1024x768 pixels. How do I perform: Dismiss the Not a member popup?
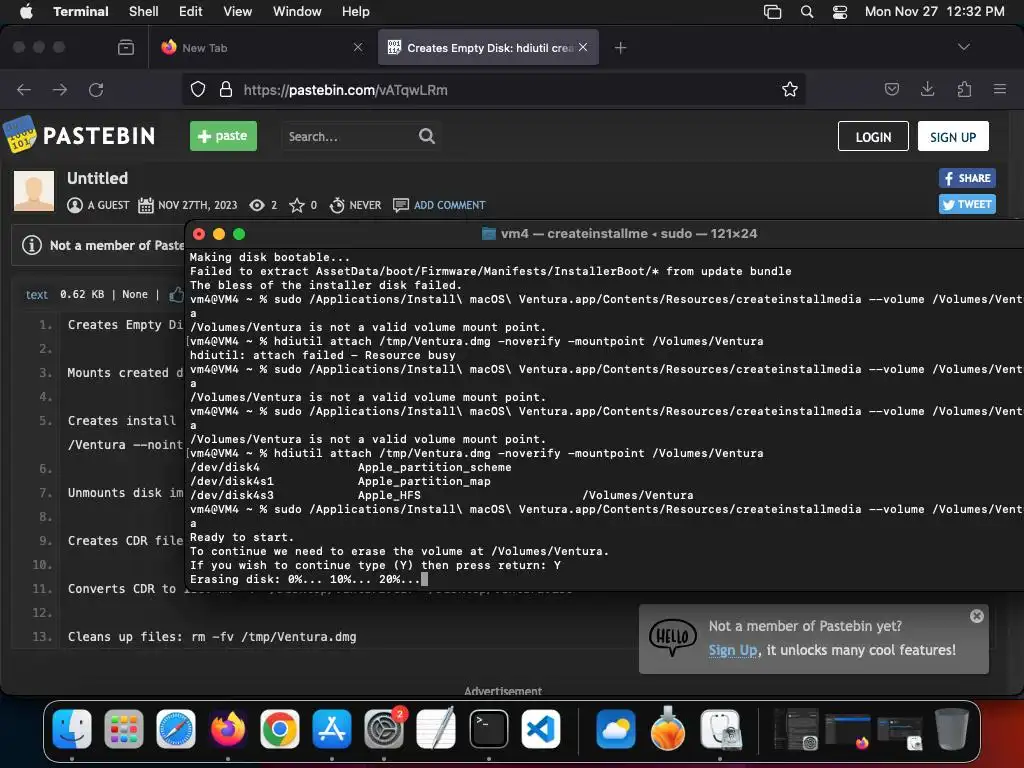(x=977, y=616)
